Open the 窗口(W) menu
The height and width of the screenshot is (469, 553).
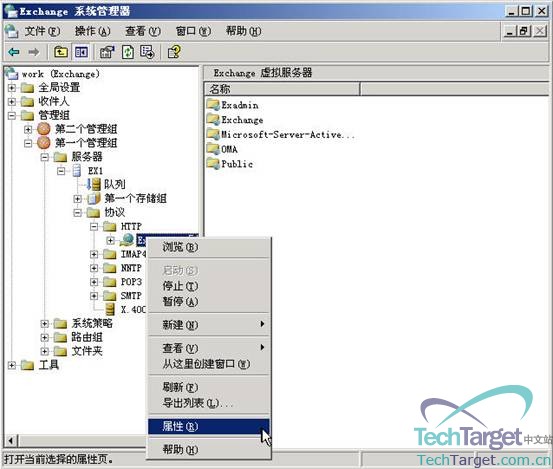pos(193,31)
